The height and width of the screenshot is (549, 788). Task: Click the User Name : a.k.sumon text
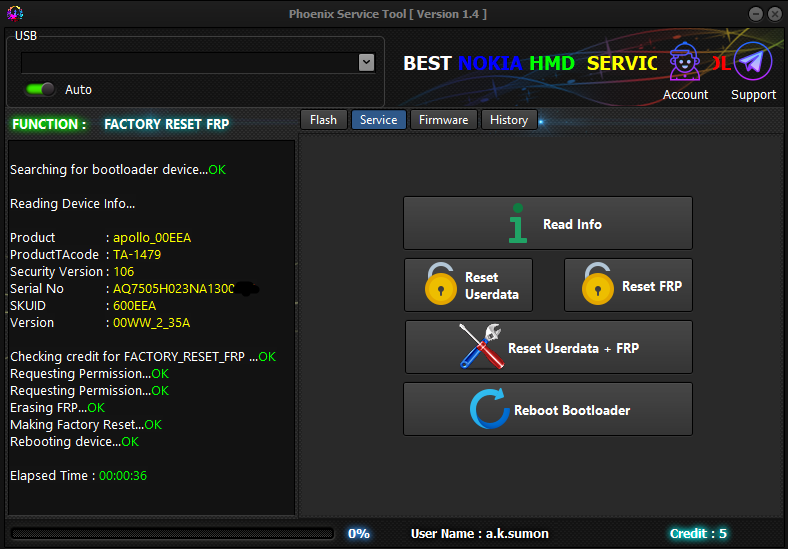pyautogui.click(x=479, y=533)
